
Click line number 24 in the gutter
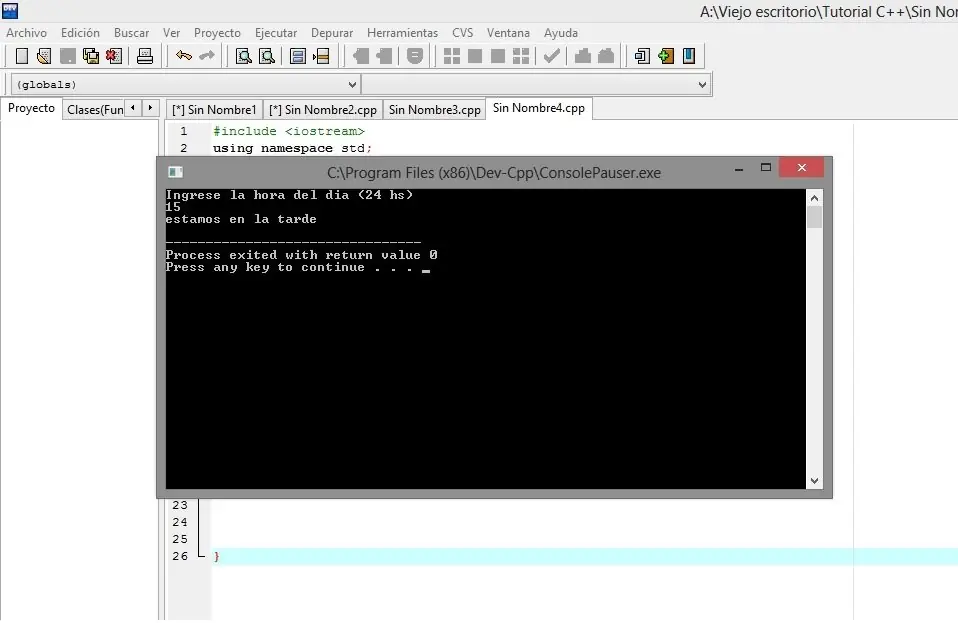180,522
